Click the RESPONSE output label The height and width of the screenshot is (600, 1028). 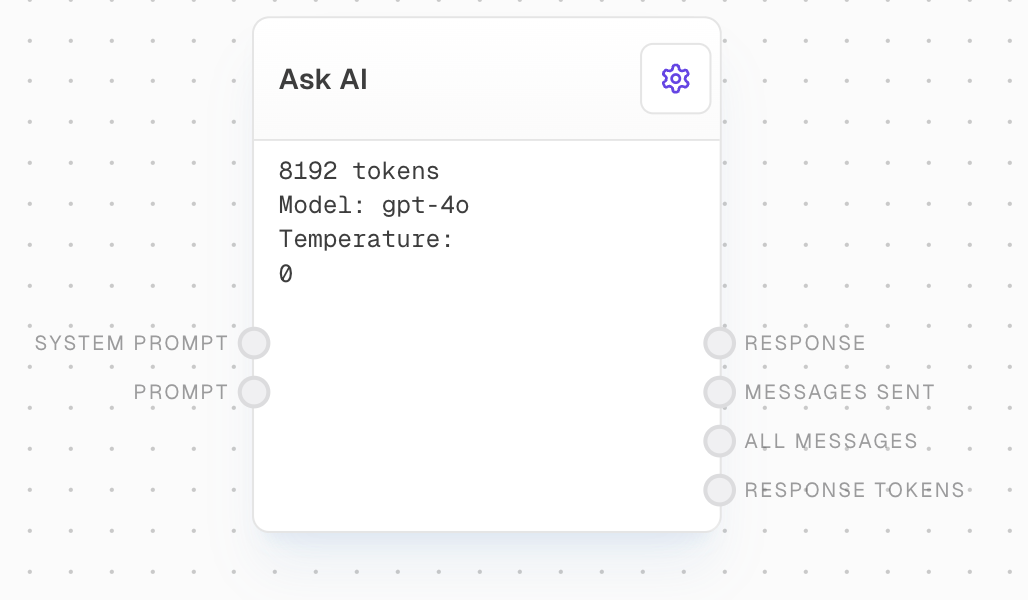click(x=804, y=342)
